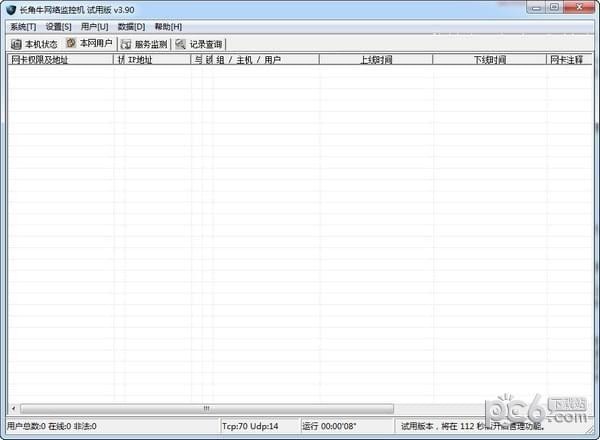Open the 数据[D] menu
600x440 pixels.
(x=131, y=27)
